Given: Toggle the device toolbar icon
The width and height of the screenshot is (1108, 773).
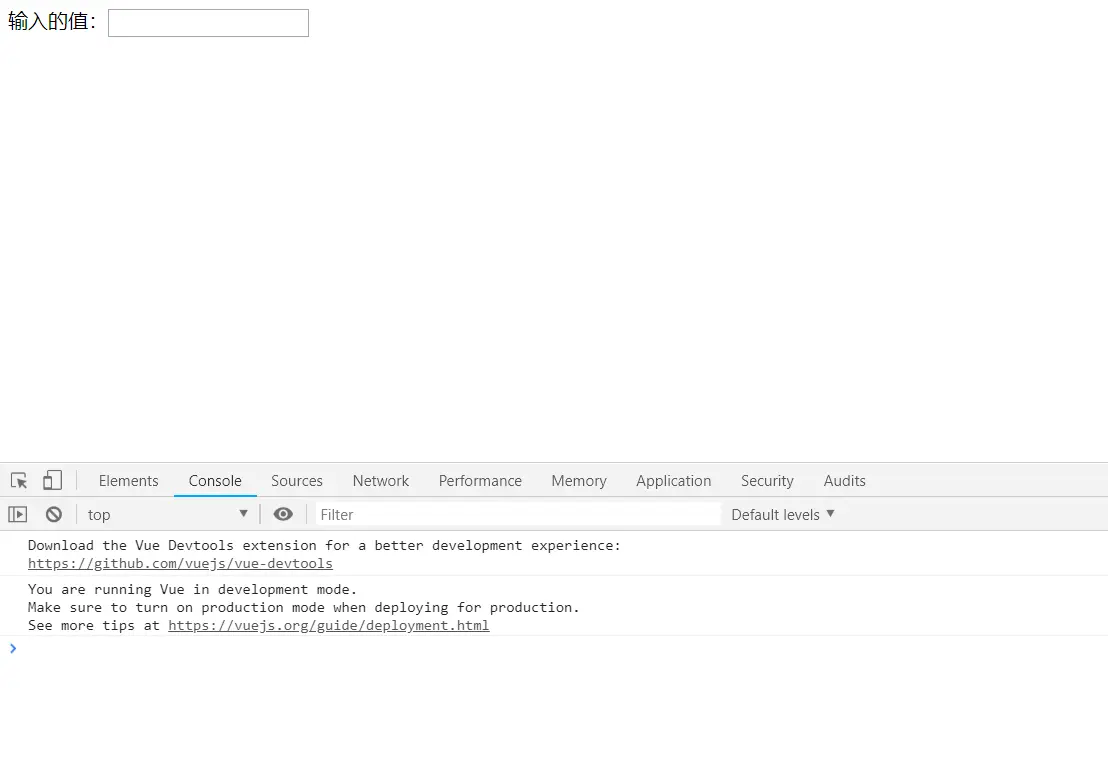Looking at the screenshot, I should coord(52,480).
